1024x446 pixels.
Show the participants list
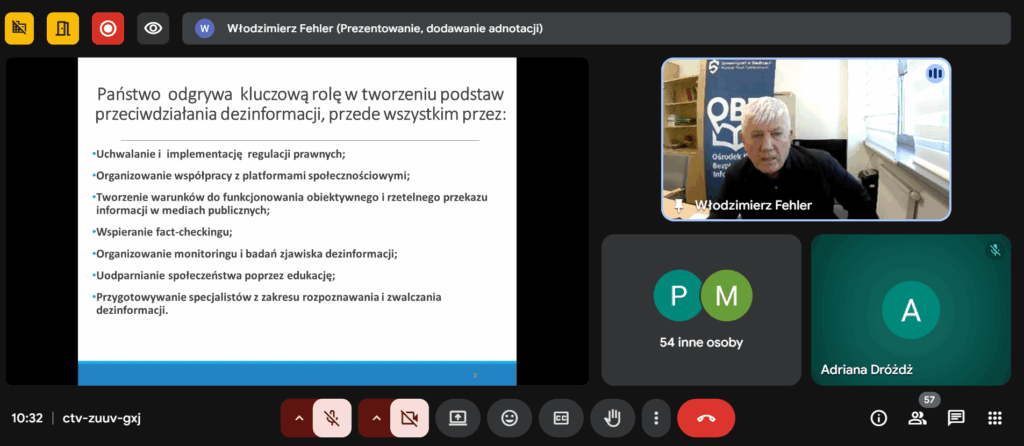coord(917,418)
